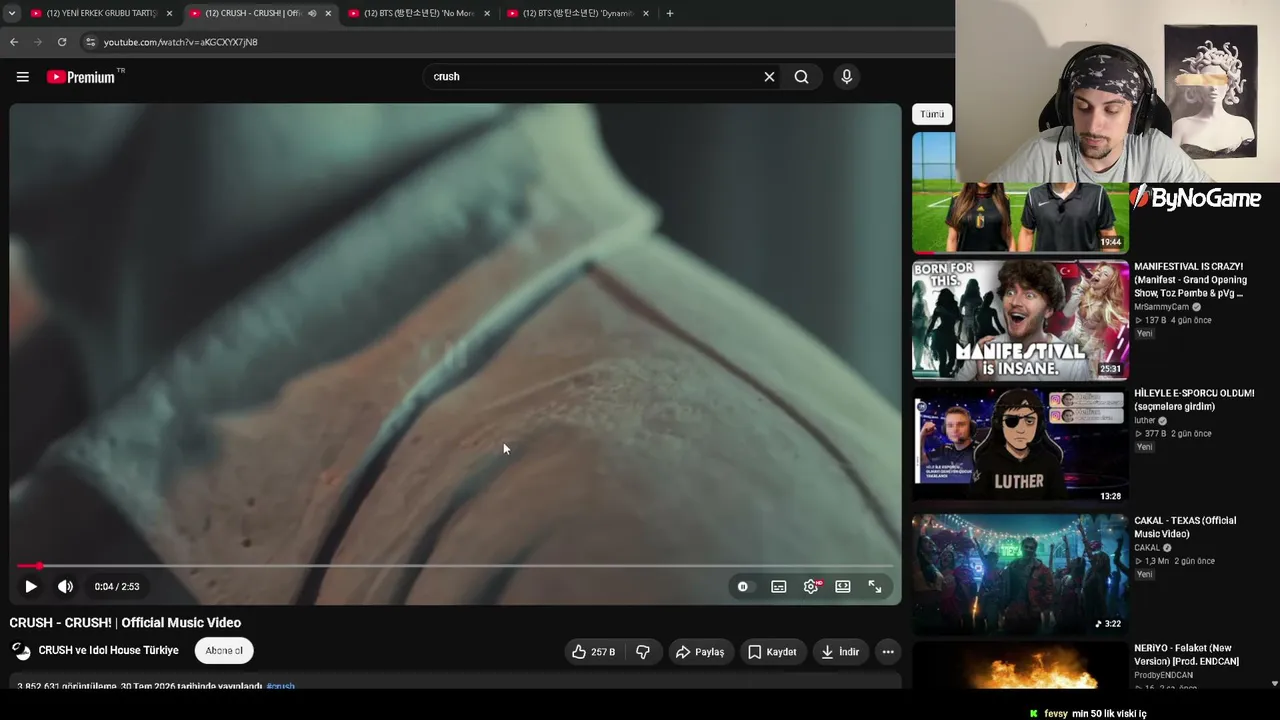Switch the player to theater mode
The width and height of the screenshot is (1280, 720).
(x=843, y=587)
